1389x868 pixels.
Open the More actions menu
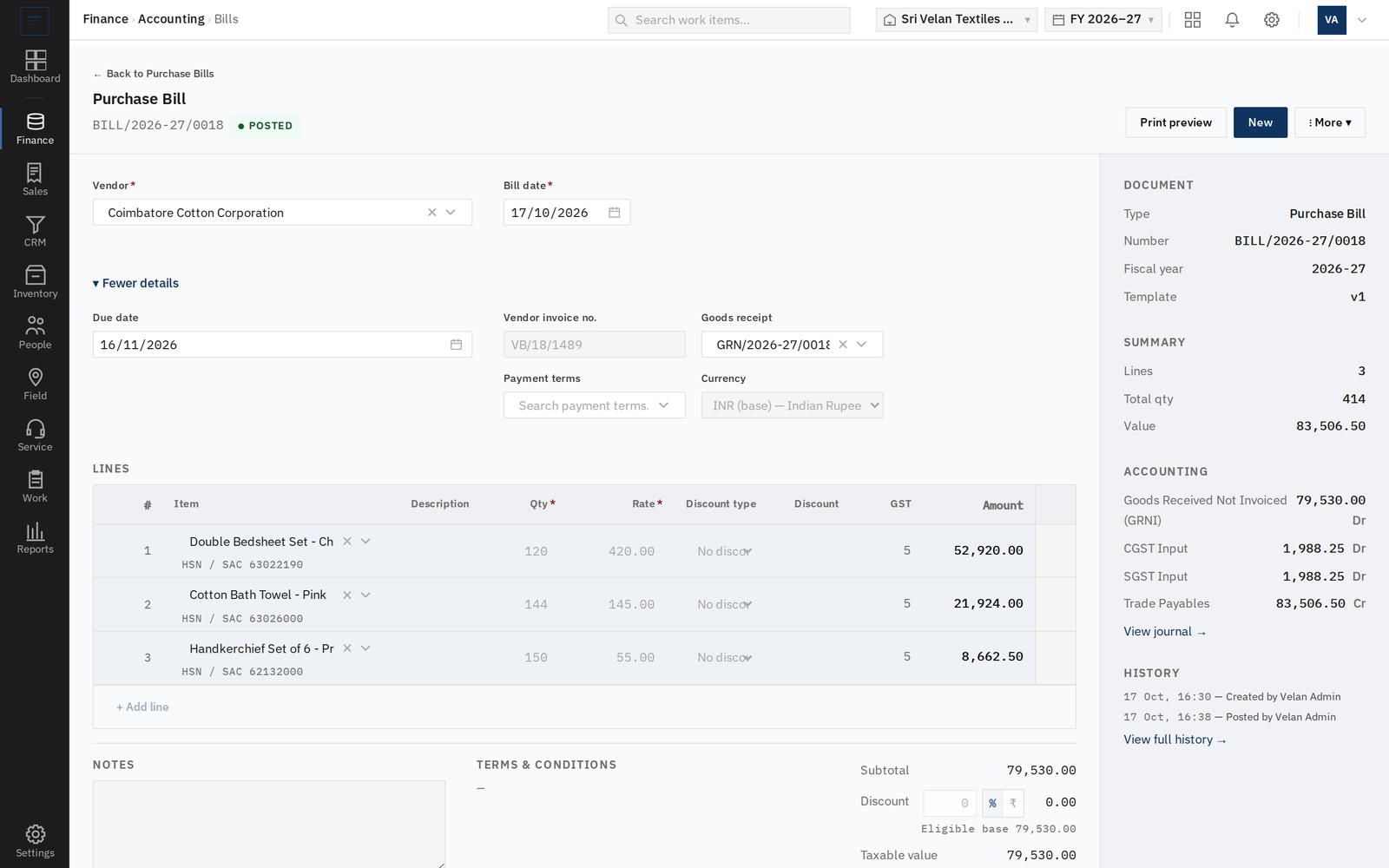click(x=1330, y=122)
